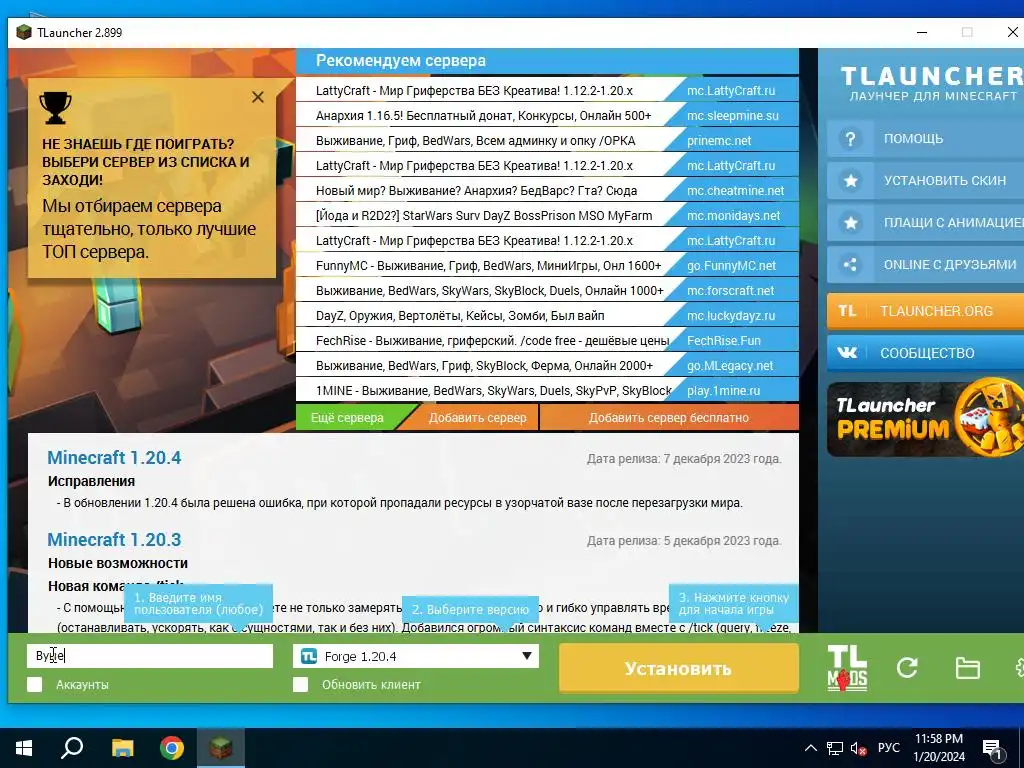This screenshot has width=1024, height=768.
Task: Open the TLAUNCHER.ORG link button
Action: [x=925, y=311]
